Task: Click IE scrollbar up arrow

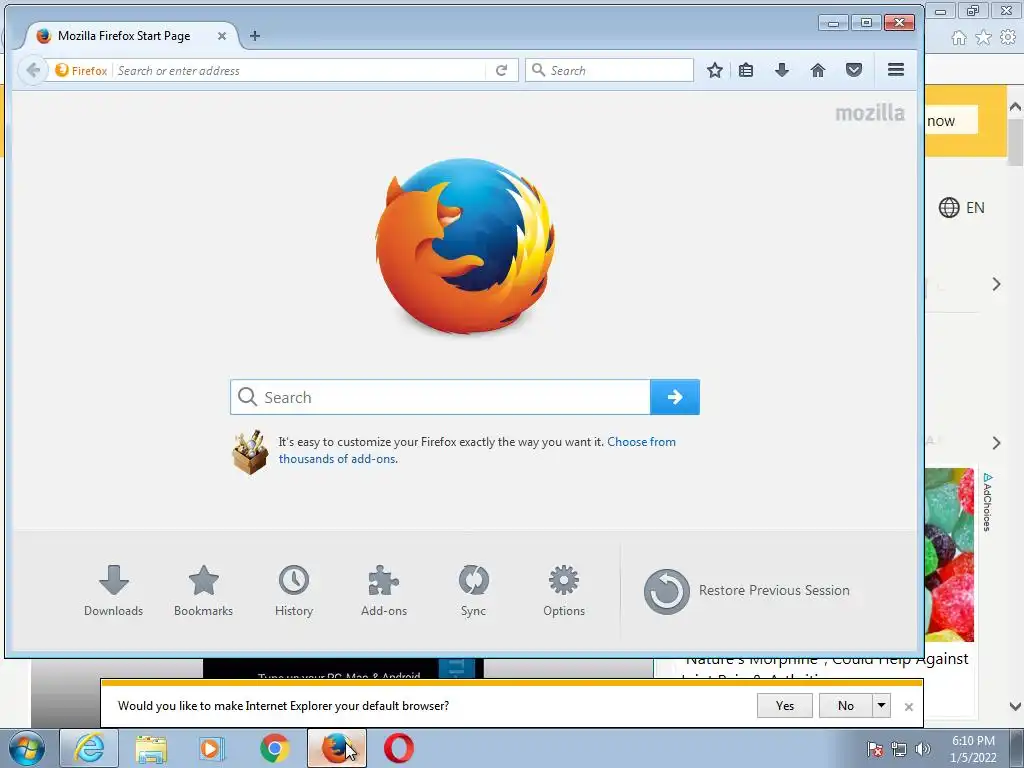Action: [x=1015, y=107]
